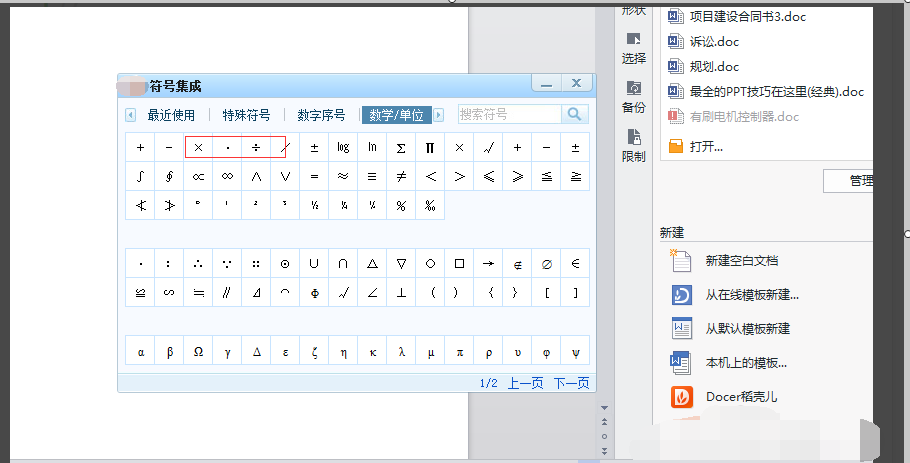
Task: Insert the not-equal ≠ symbol
Action: pyautogui.click(x=401, y=176)
